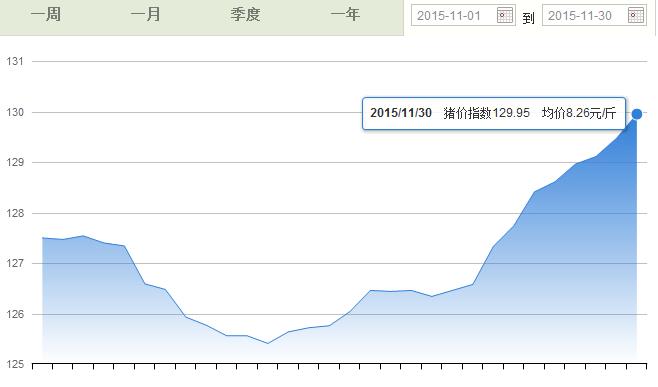Click the chart line start point at left

click(x=43, y=238)
